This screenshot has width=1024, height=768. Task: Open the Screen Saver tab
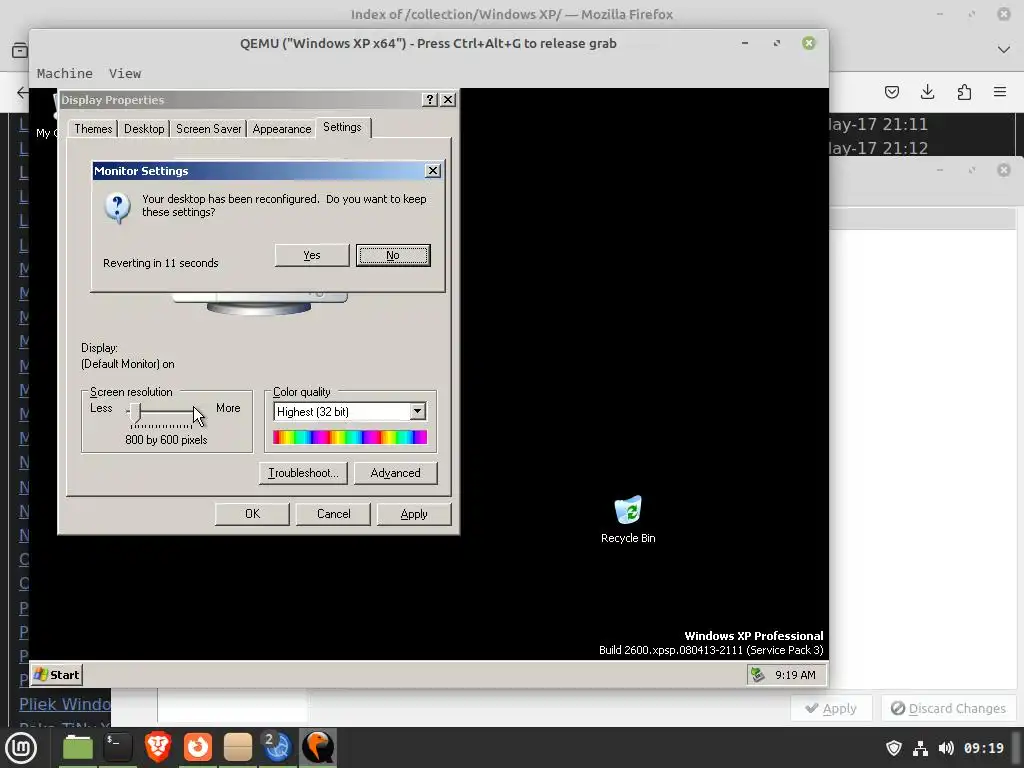click(x=208, y=129)
